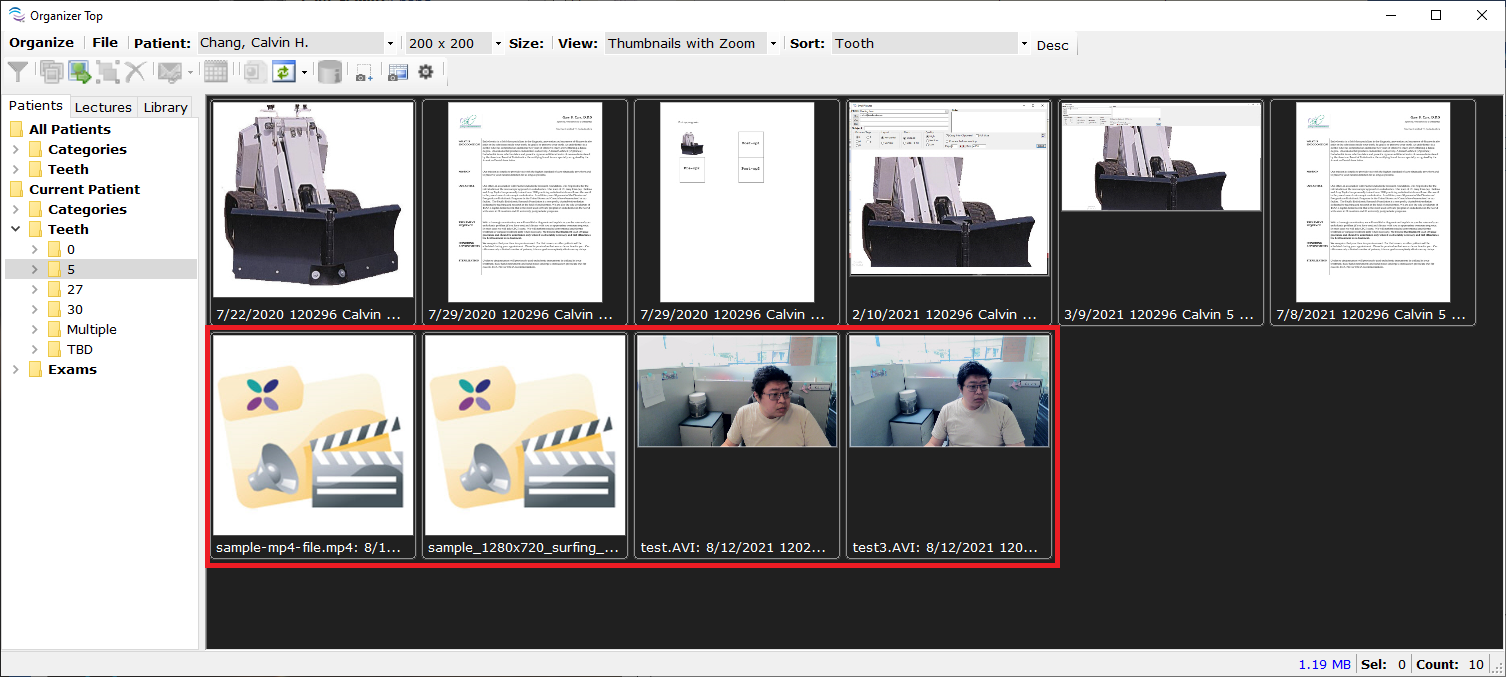Viewport: 1506px width, 677px height.
Task: Click the calendar grid icon
Action: (215, 72)
